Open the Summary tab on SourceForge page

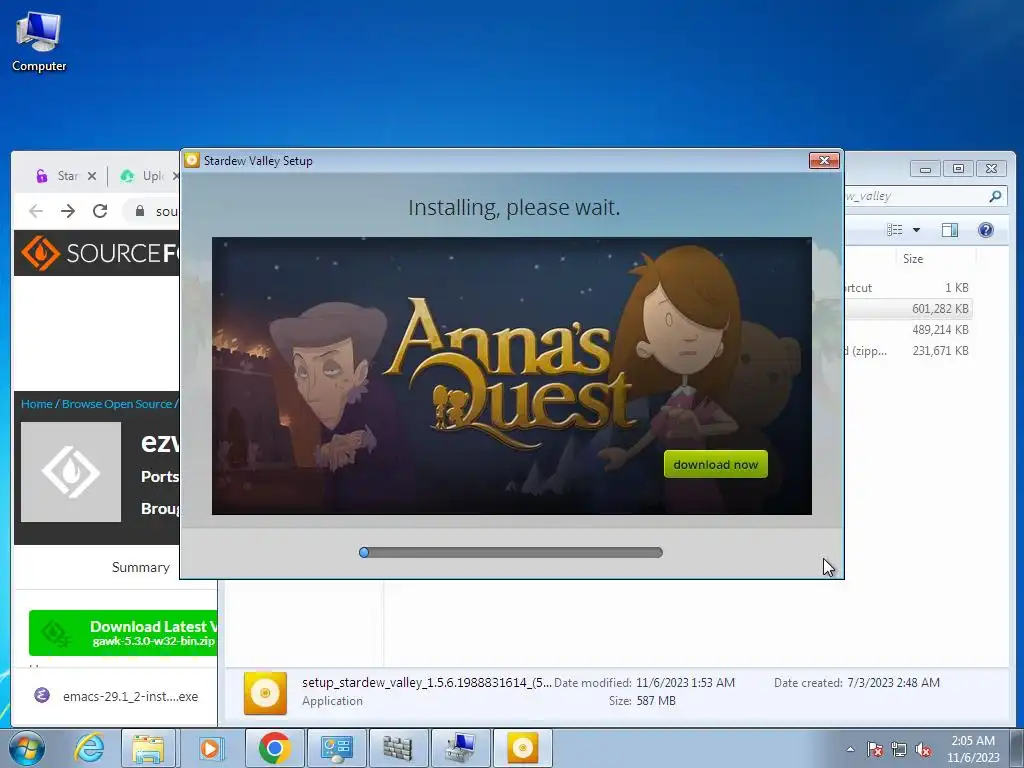pyautogui.click(x=140, y=567)
